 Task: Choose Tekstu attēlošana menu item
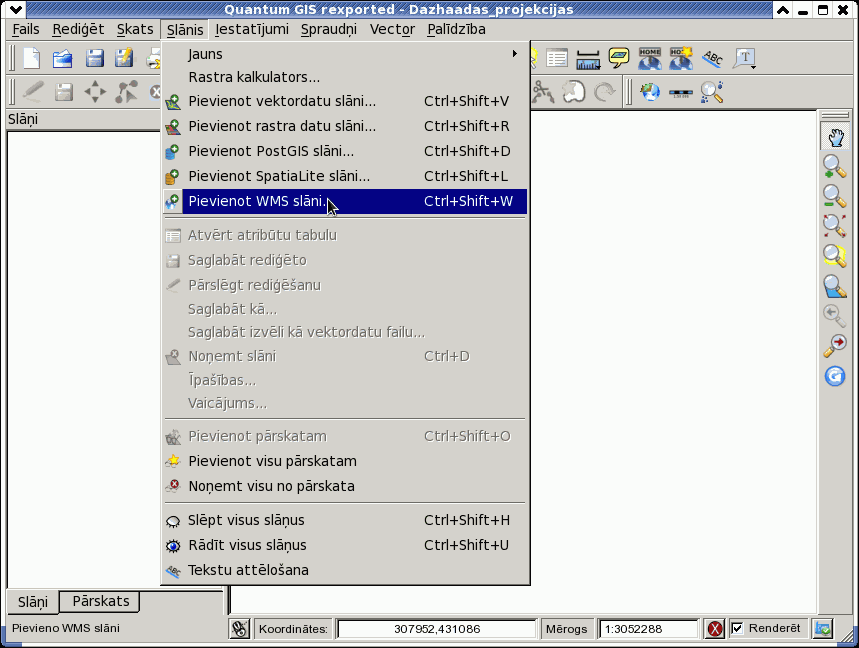coord(345,570)
